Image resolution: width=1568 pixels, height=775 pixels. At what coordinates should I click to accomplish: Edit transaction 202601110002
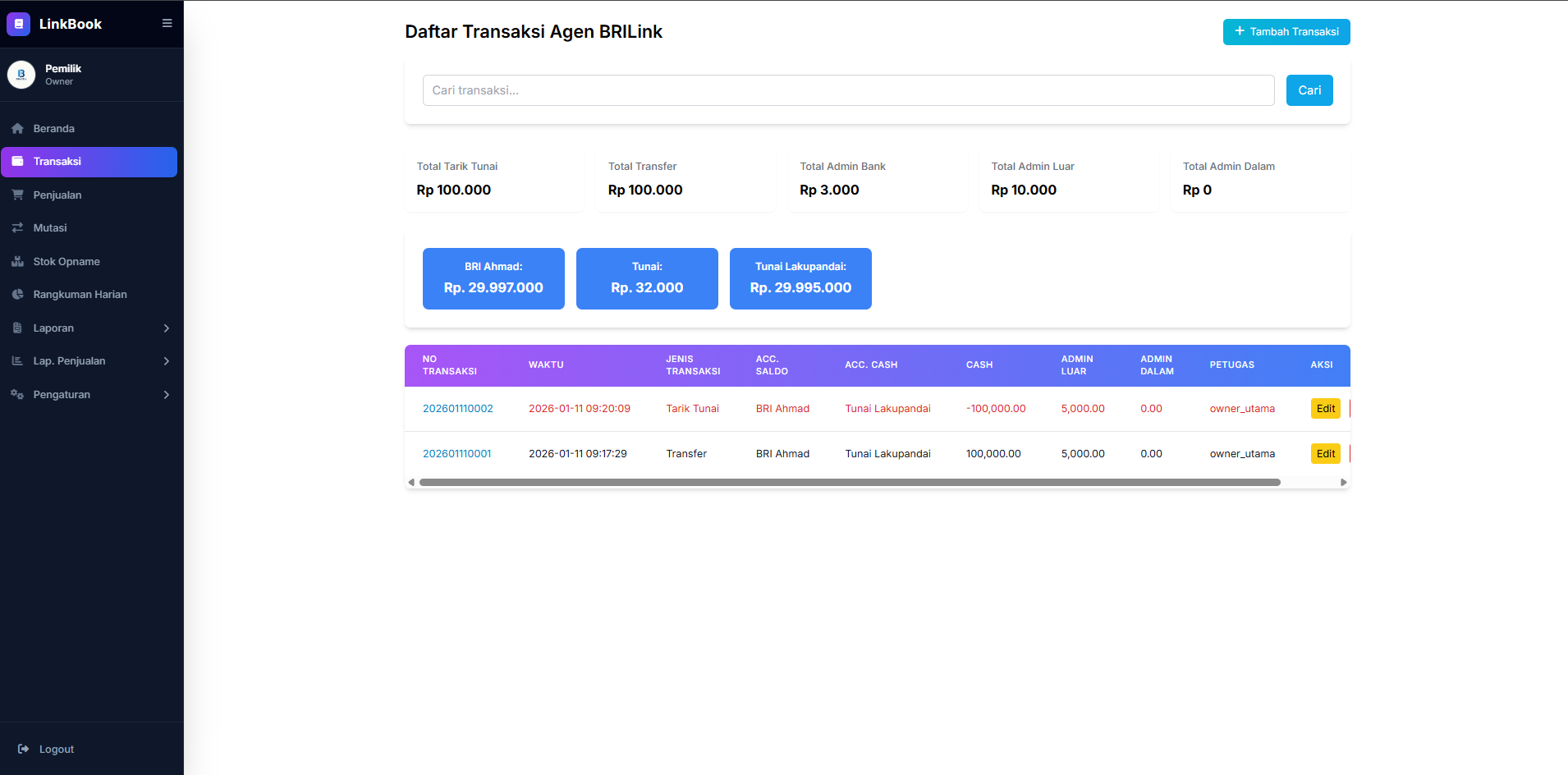click(x=1325, y=409)
